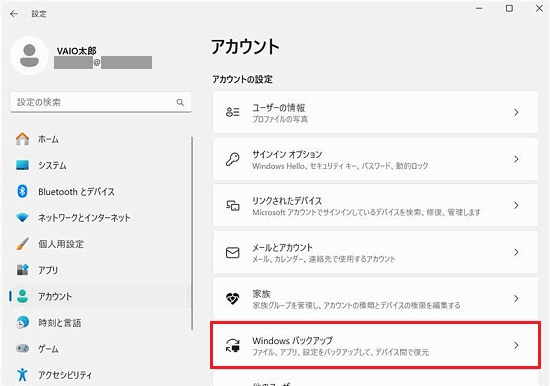This screenshot has width=550, height=386.
Task: Click the アカウントの設定 section heading
Action: pyautogui.click(x=242, y=79)
